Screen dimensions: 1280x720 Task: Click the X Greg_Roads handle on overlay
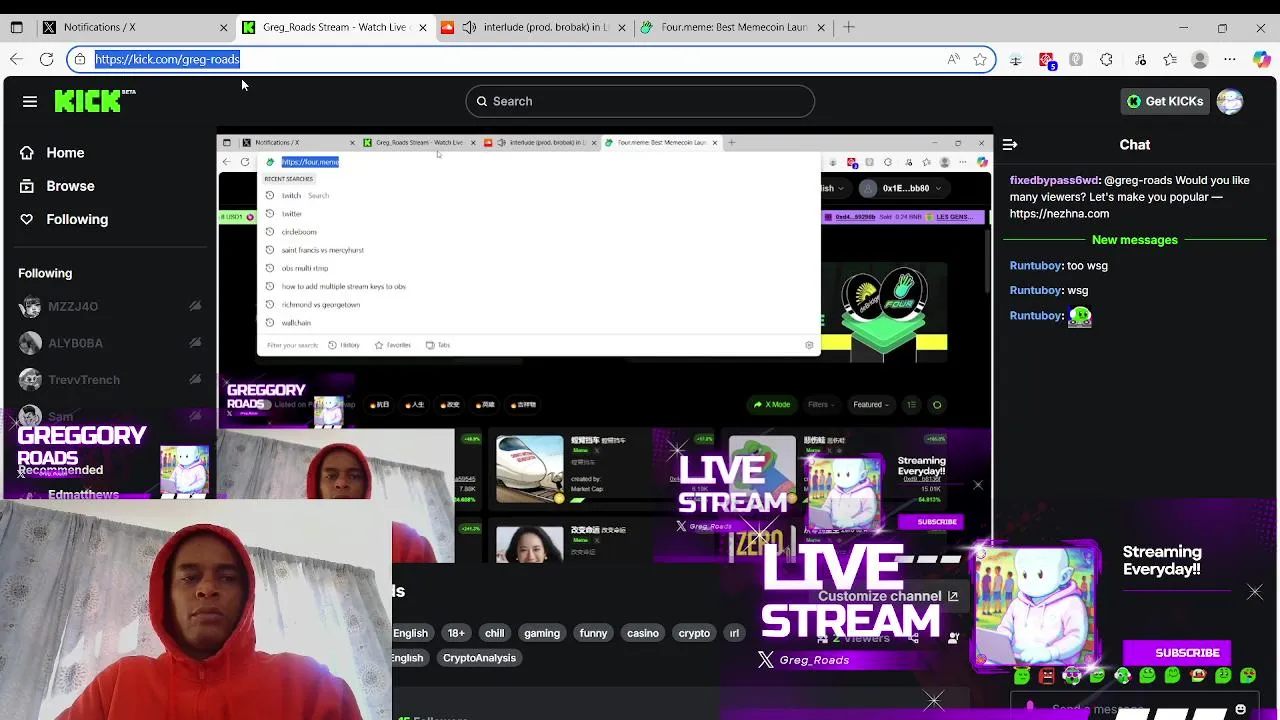[803, 660]
